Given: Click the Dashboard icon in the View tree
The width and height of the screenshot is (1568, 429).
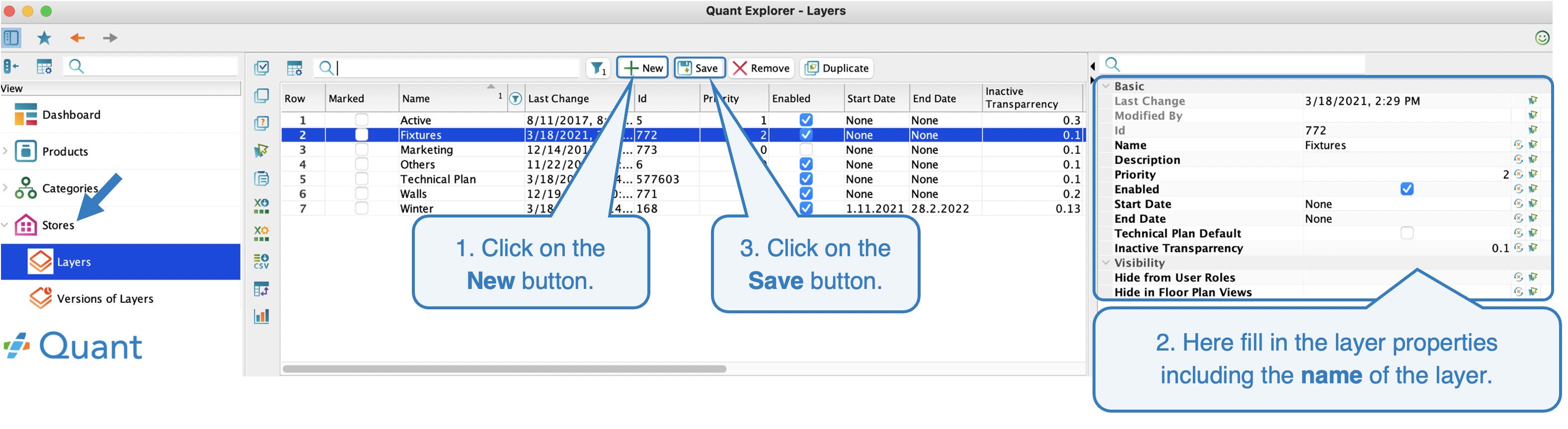Looking at the screenshot, I should (25, 114).
